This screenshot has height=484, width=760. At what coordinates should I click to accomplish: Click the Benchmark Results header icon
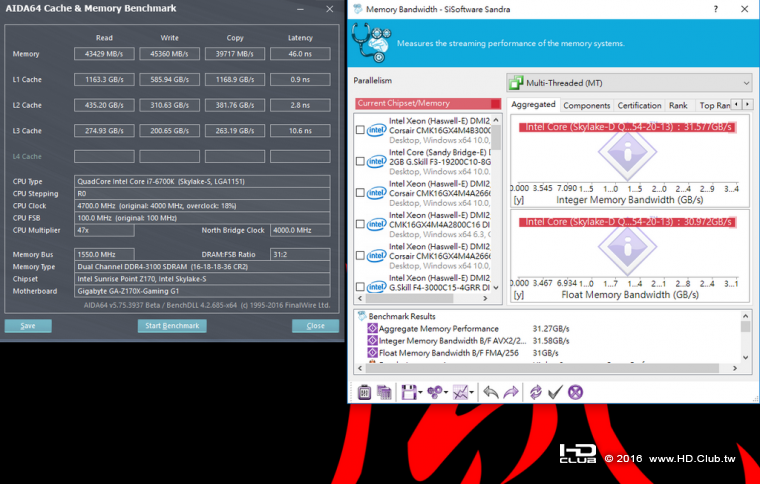click(x=362, y=316)
